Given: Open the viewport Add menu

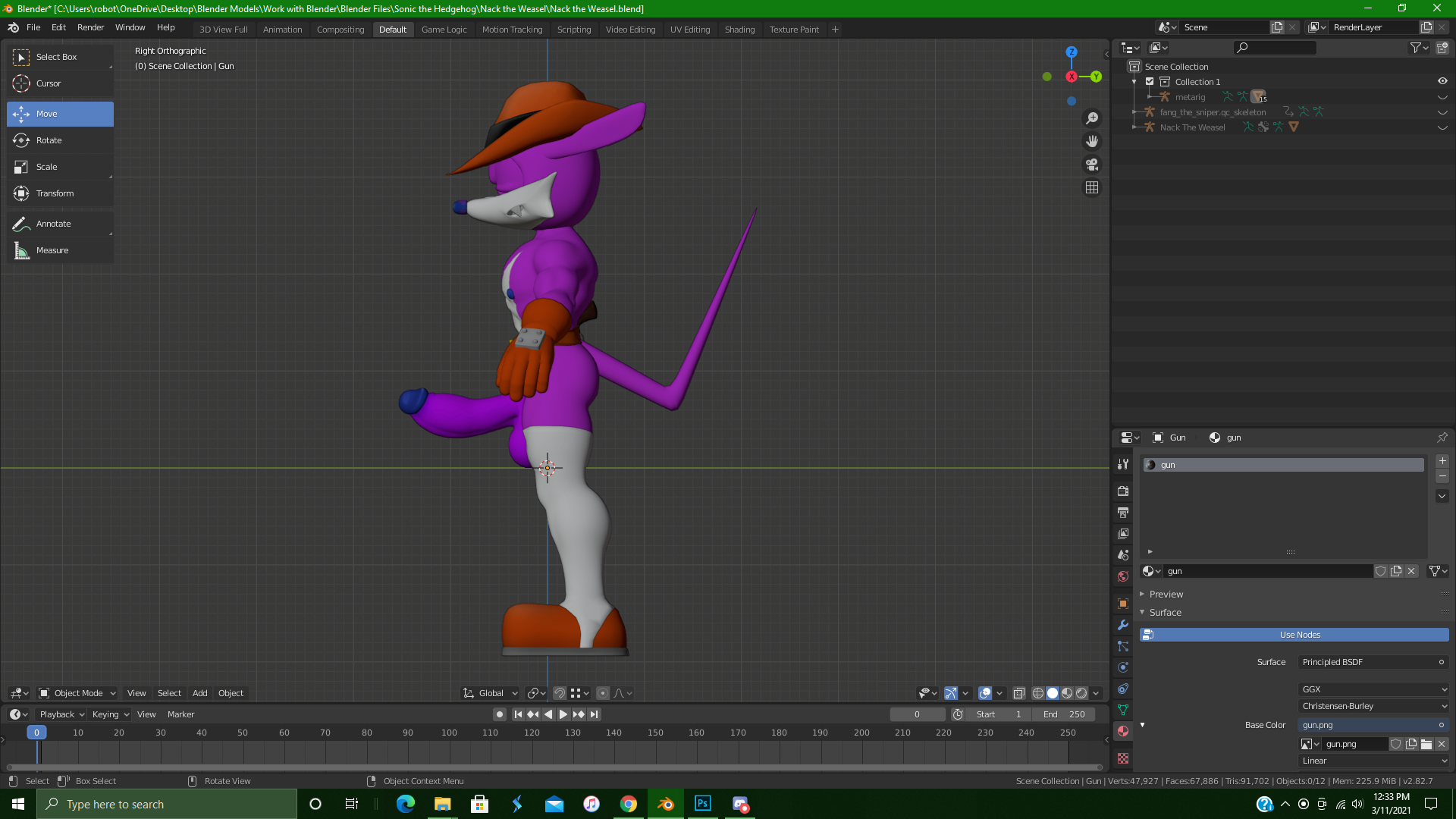Looking at the screenshot, I should point(199,693).
